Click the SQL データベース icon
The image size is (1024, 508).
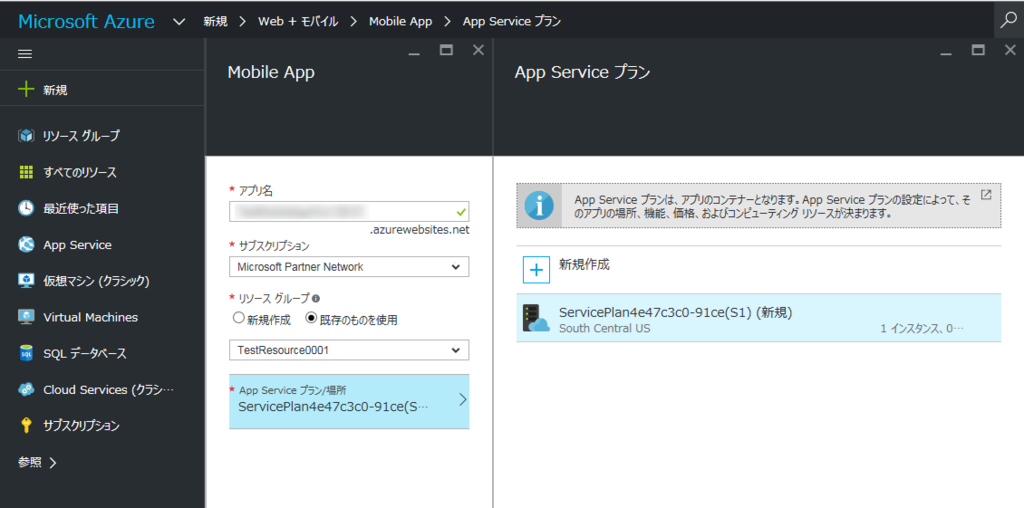pos(25,353)
